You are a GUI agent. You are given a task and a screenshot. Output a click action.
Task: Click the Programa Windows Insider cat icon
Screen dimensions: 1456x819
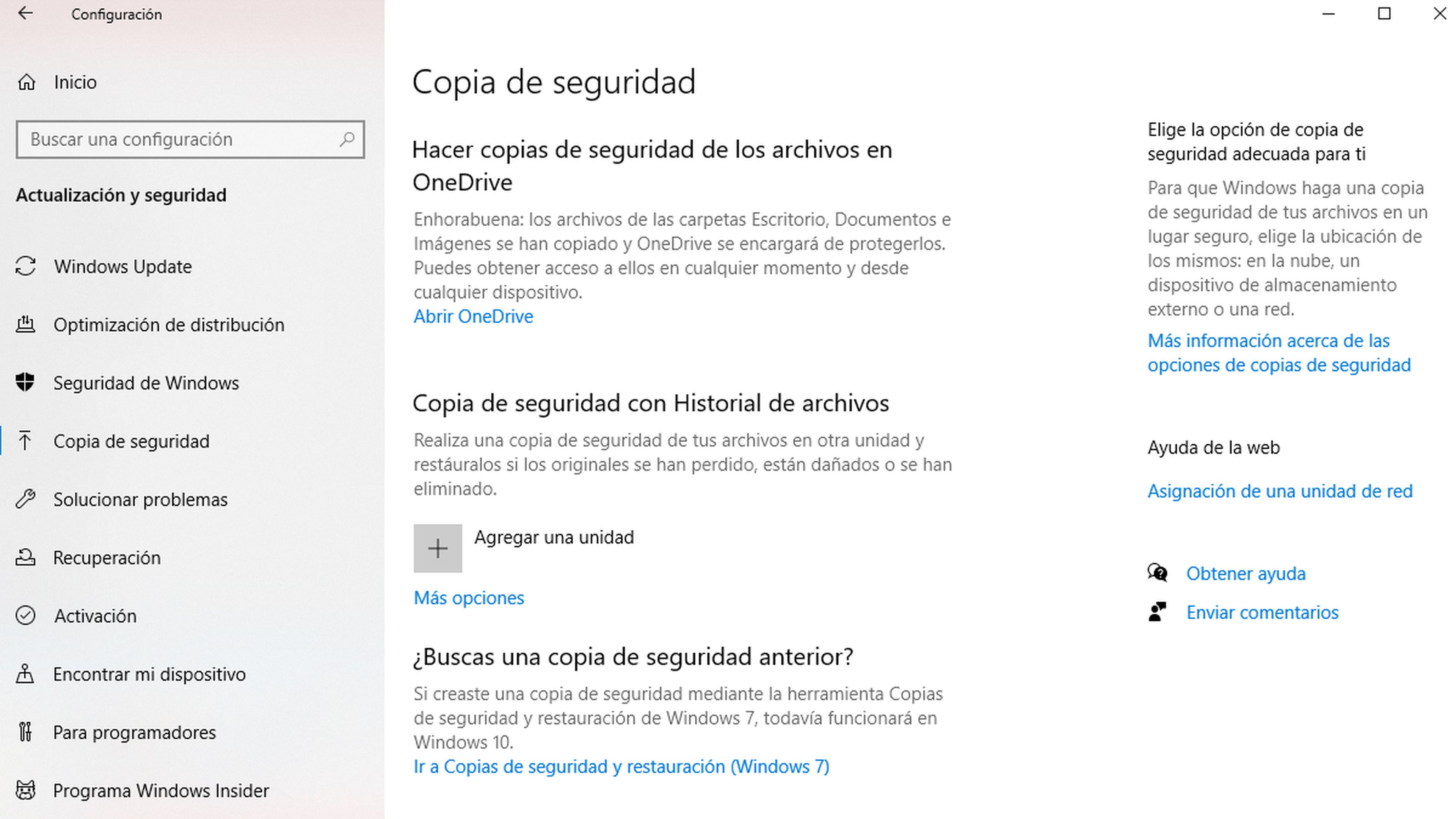pyautogui.click(x=25, y=790)
